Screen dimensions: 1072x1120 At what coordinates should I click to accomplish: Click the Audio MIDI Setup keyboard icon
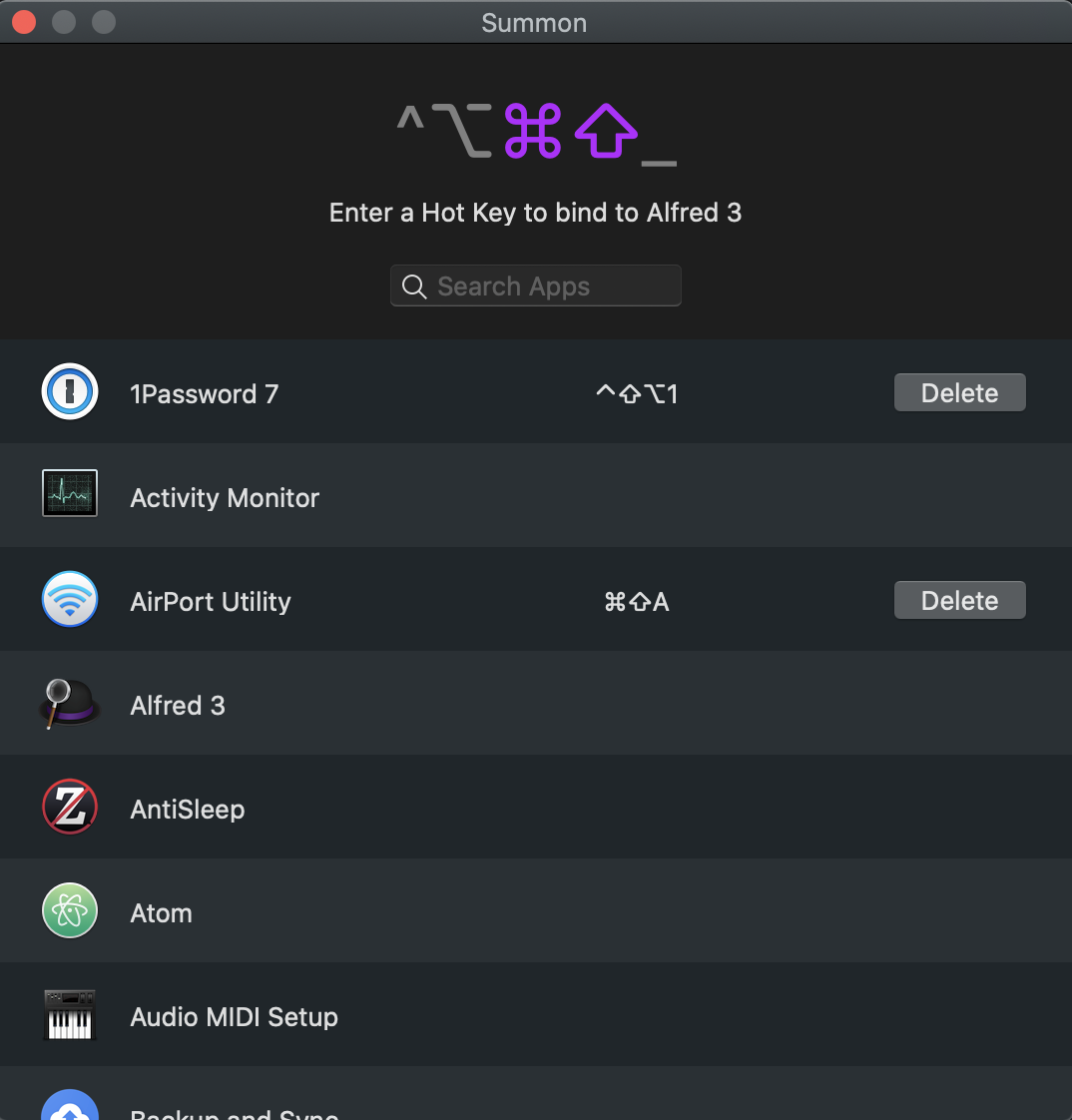coord(70,1015)
